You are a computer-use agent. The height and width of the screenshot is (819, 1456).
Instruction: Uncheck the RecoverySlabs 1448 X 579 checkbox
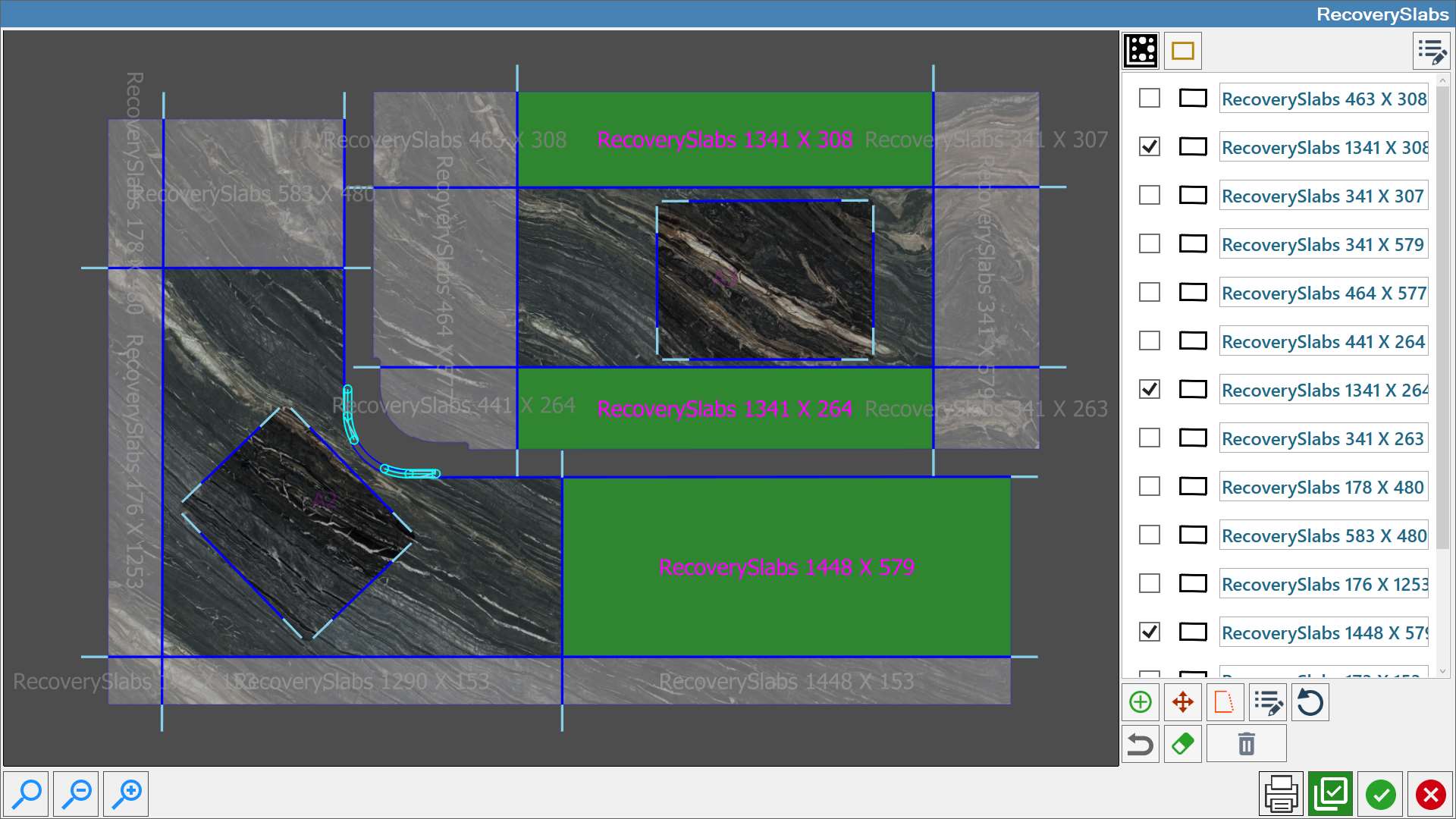pyautogui.click(x=1150, y=632)
